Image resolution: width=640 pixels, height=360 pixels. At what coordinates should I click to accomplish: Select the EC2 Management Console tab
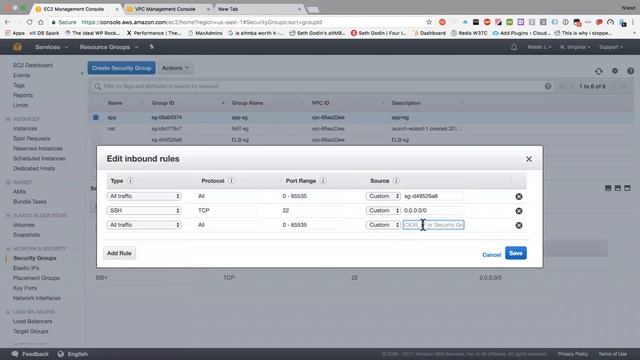(73, 9)
